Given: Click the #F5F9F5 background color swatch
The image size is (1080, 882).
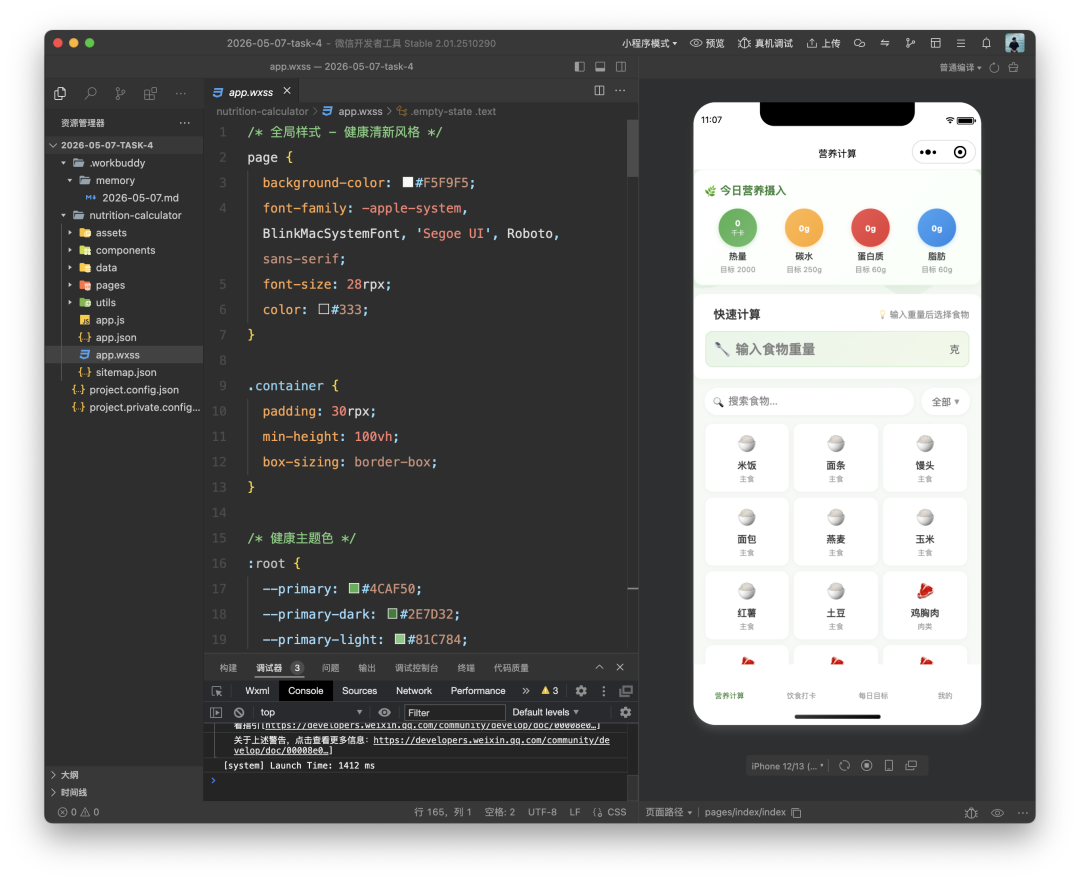Looking at the screenshot, I should pos(408,182).
